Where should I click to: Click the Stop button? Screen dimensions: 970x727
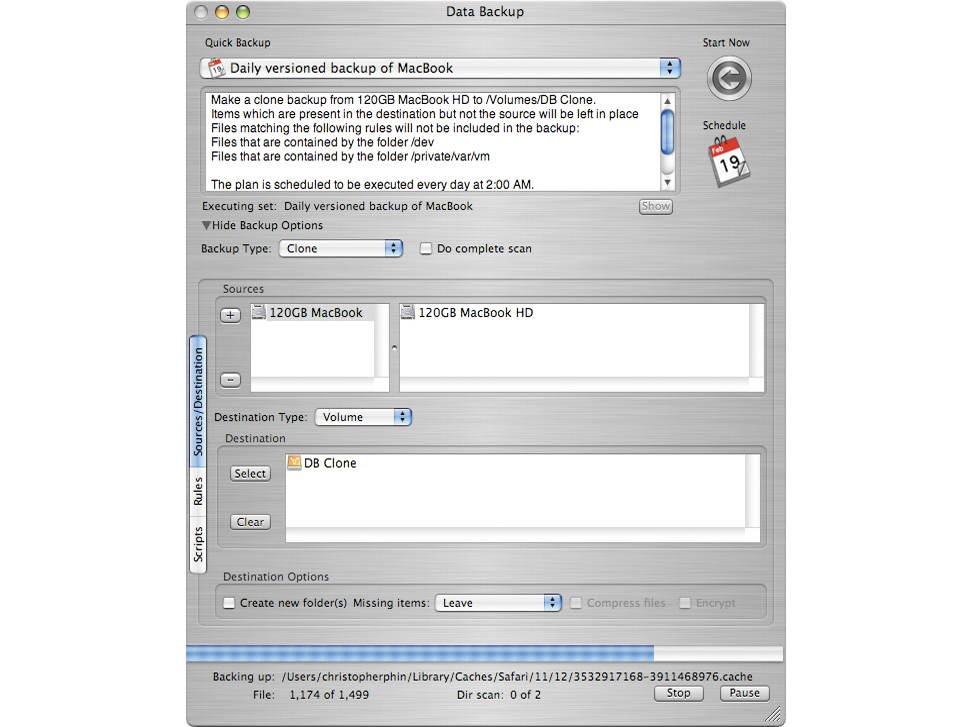[679, 694]
